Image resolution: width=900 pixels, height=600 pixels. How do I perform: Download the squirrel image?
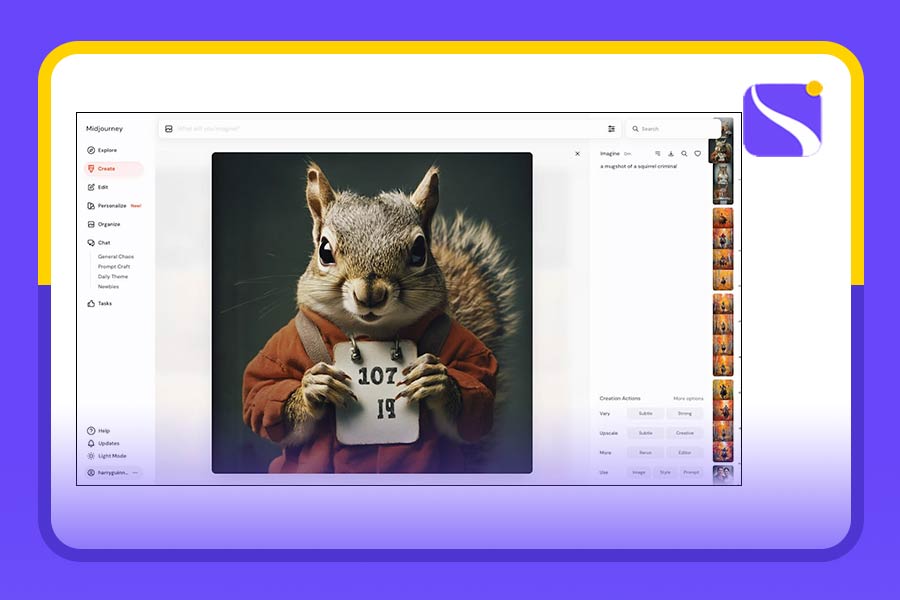click(x=671, y=154)
